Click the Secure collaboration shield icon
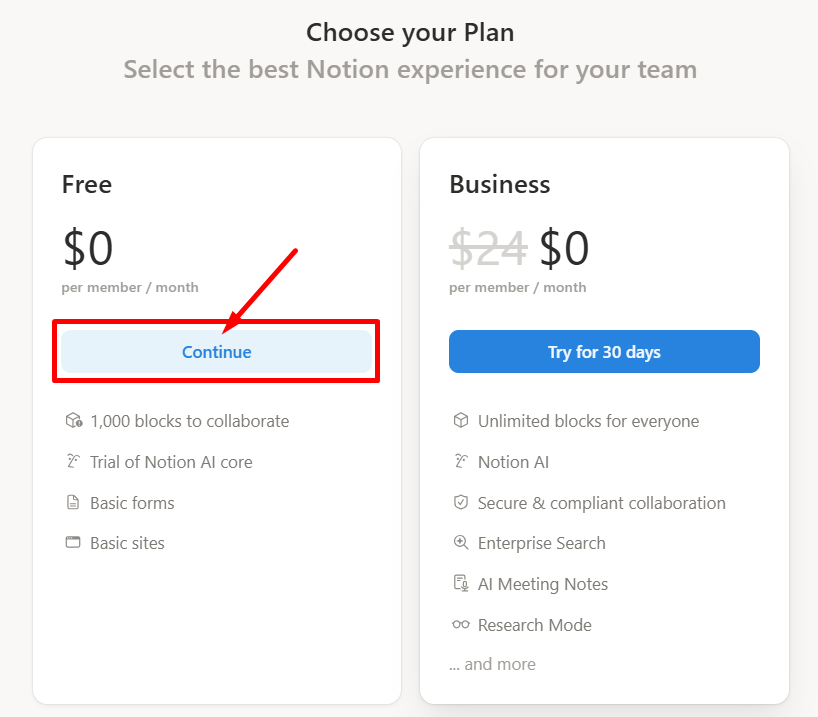Screen dimensions: 818x717 pyautogui.click(x=461, y=503)
